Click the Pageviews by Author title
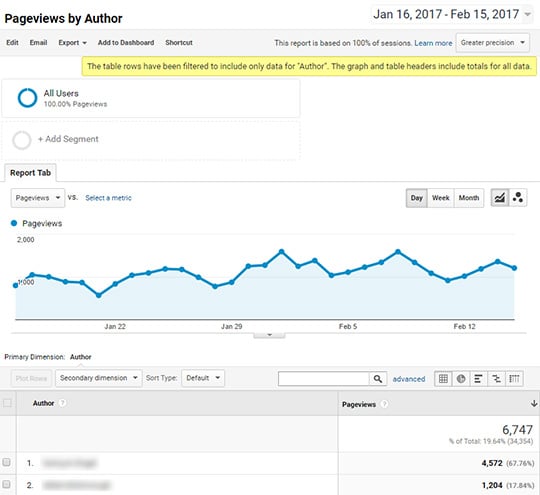 [x=63, y=19]
